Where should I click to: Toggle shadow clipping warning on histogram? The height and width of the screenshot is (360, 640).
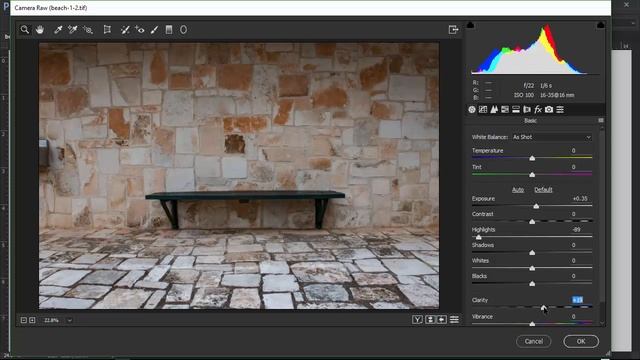click(471, 25)
